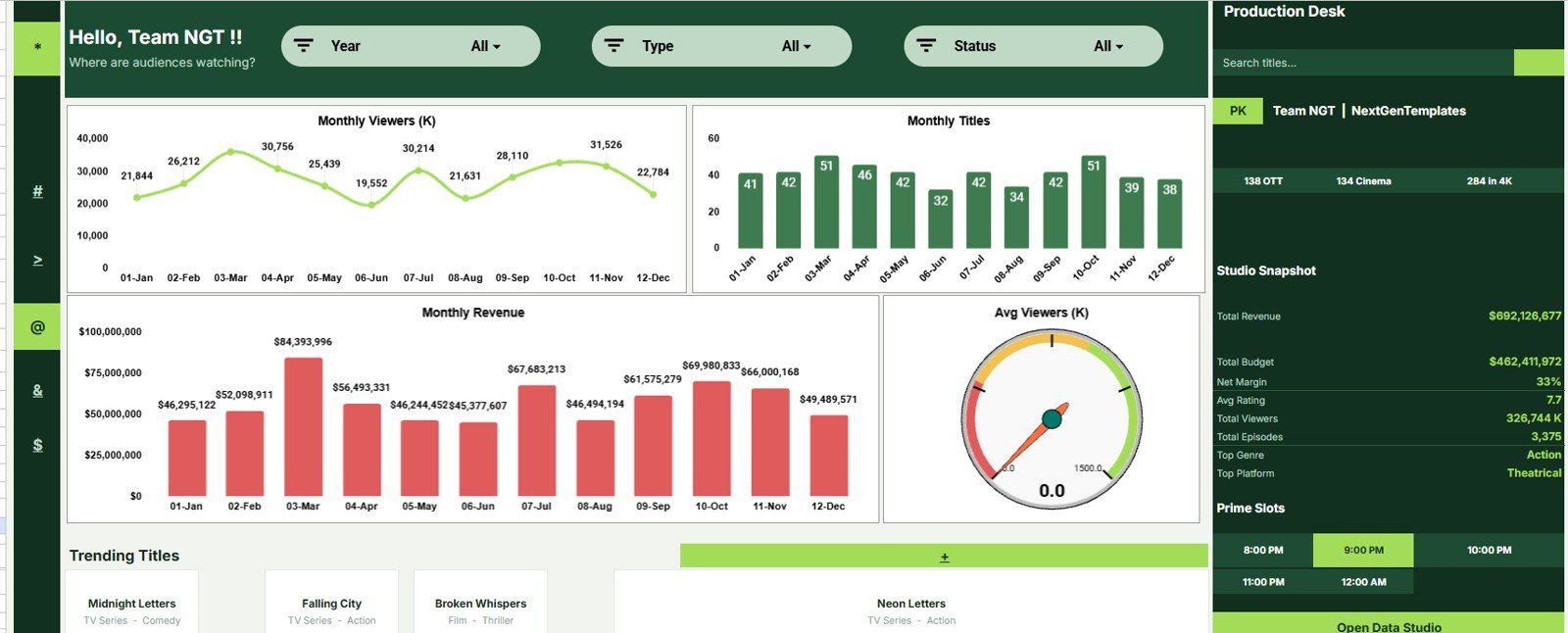Viewport: 1568px width, 633px height.
Task: Click the Production Desk panel title
Action: coord(1284,12)
